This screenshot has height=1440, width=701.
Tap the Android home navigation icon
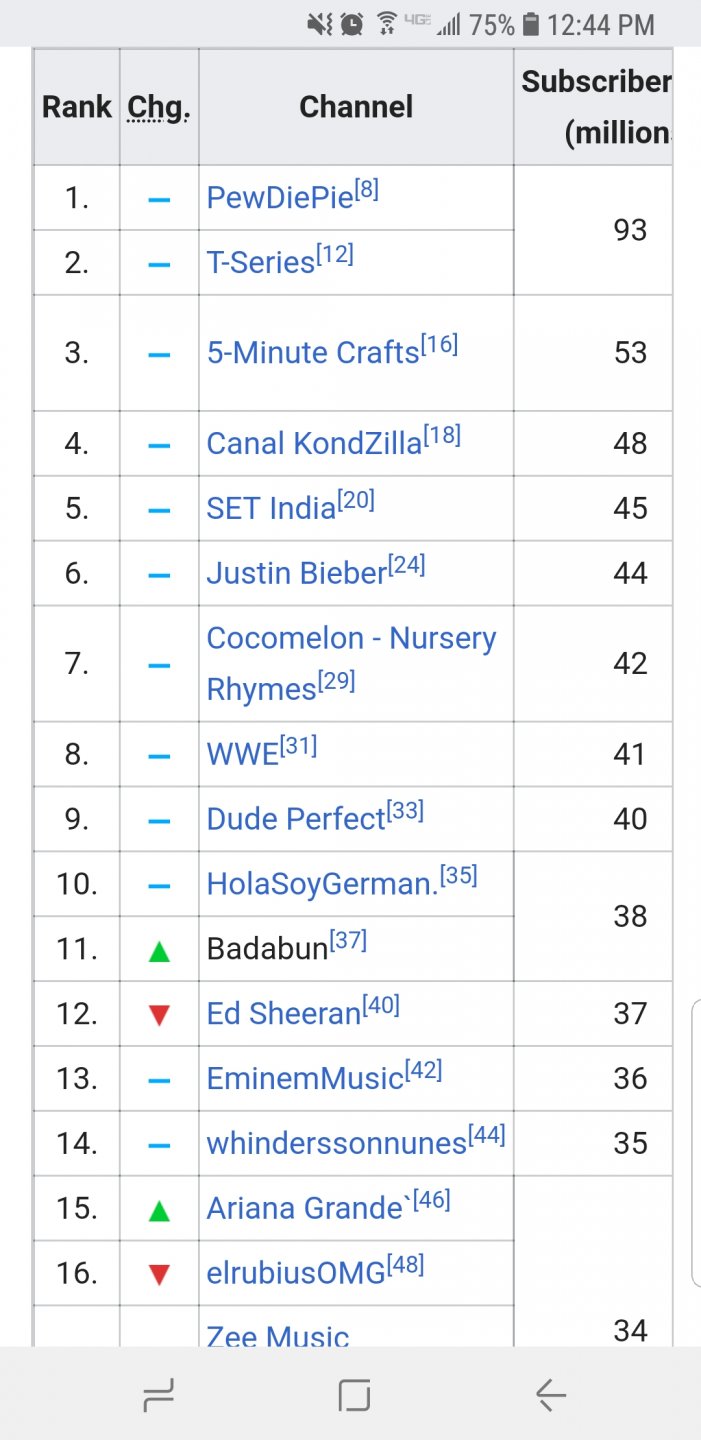pyautogui.click(x=354, y=1394)
